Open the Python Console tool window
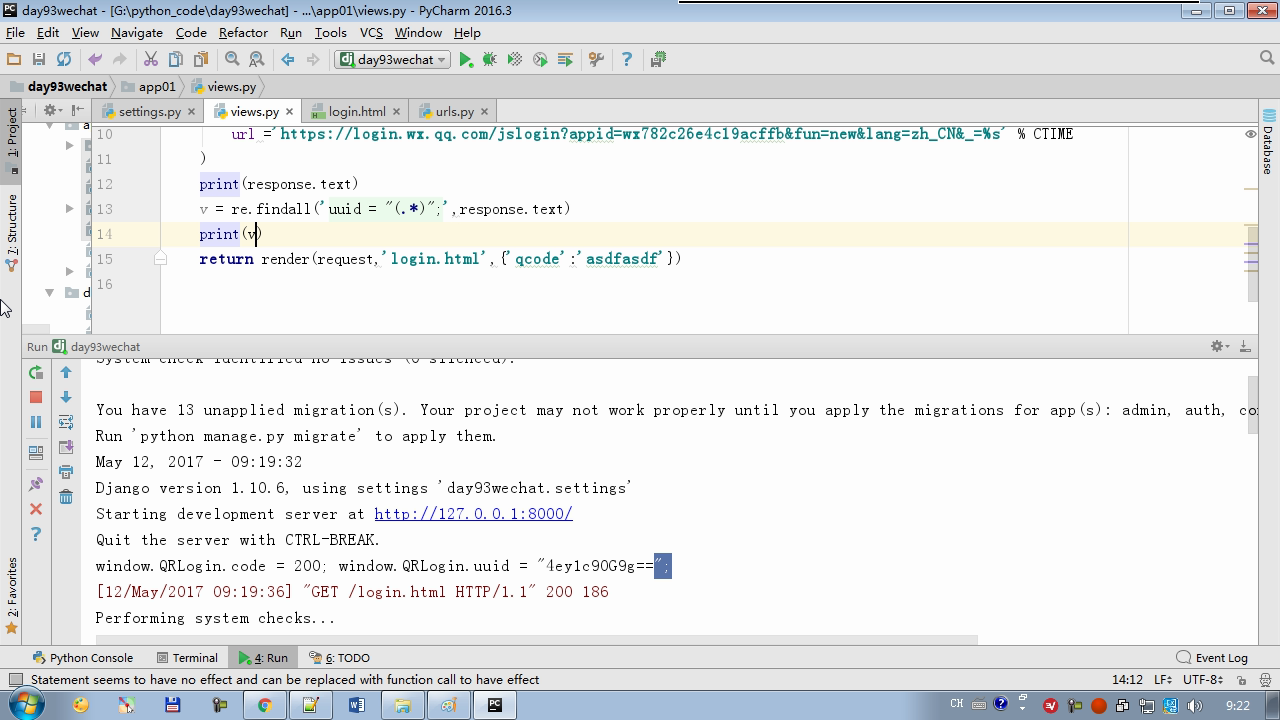This screenshot has width=1280, height=720. point(83,658)
